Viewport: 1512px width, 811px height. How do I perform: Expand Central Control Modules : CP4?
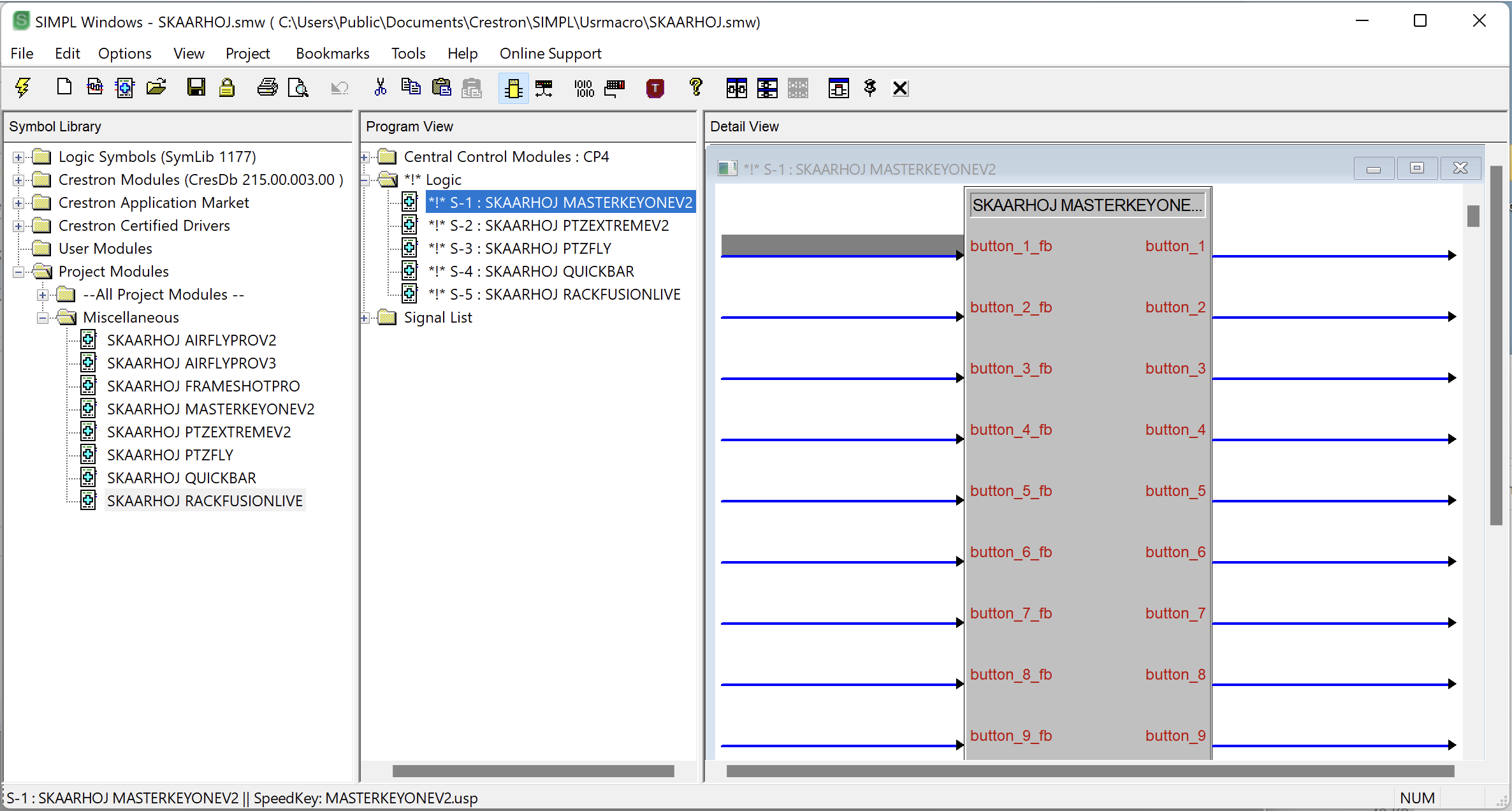365,157
